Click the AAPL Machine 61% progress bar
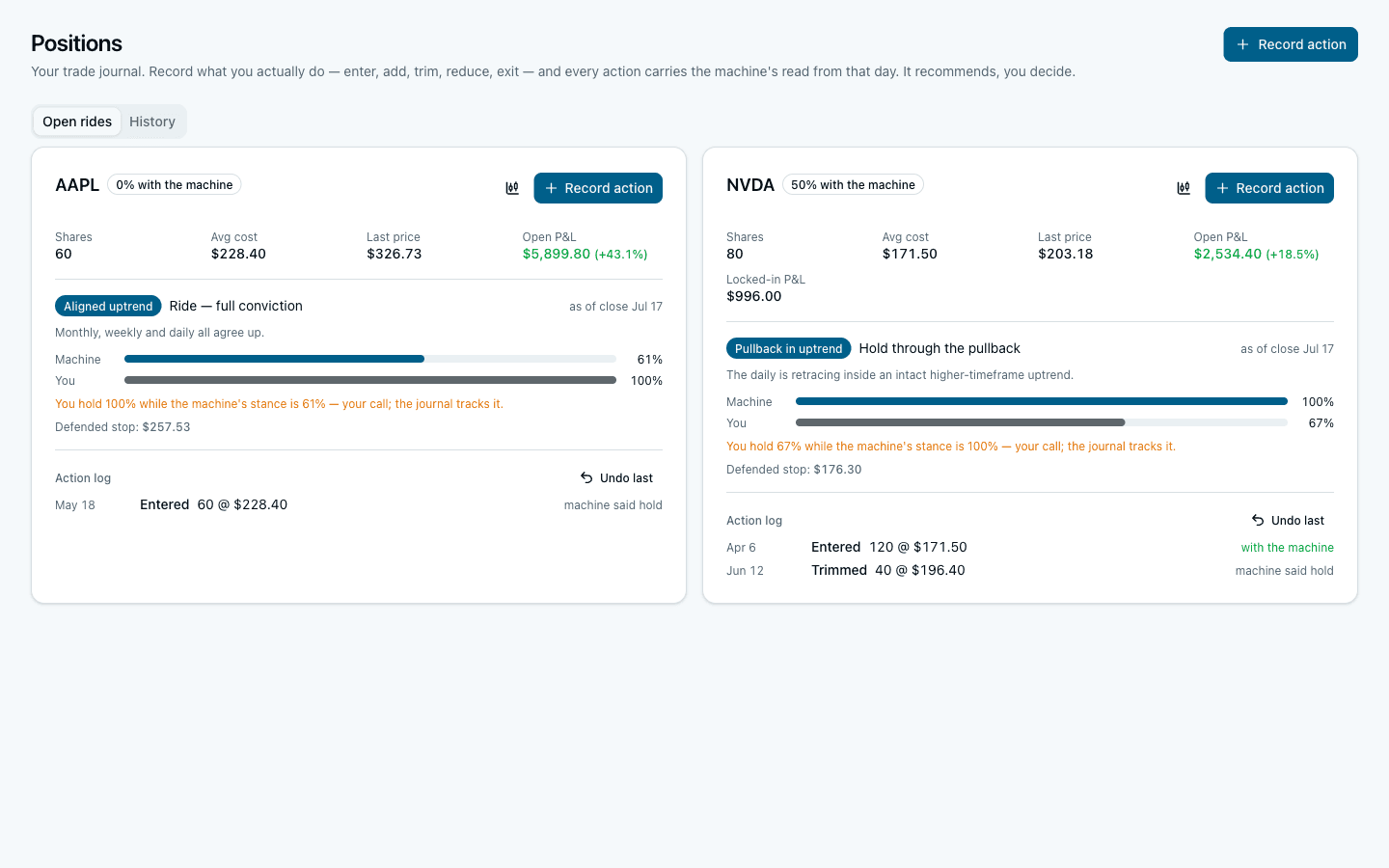Viewport: 1389px width, 868px height. pyautogui.click(x=370, y=359)
